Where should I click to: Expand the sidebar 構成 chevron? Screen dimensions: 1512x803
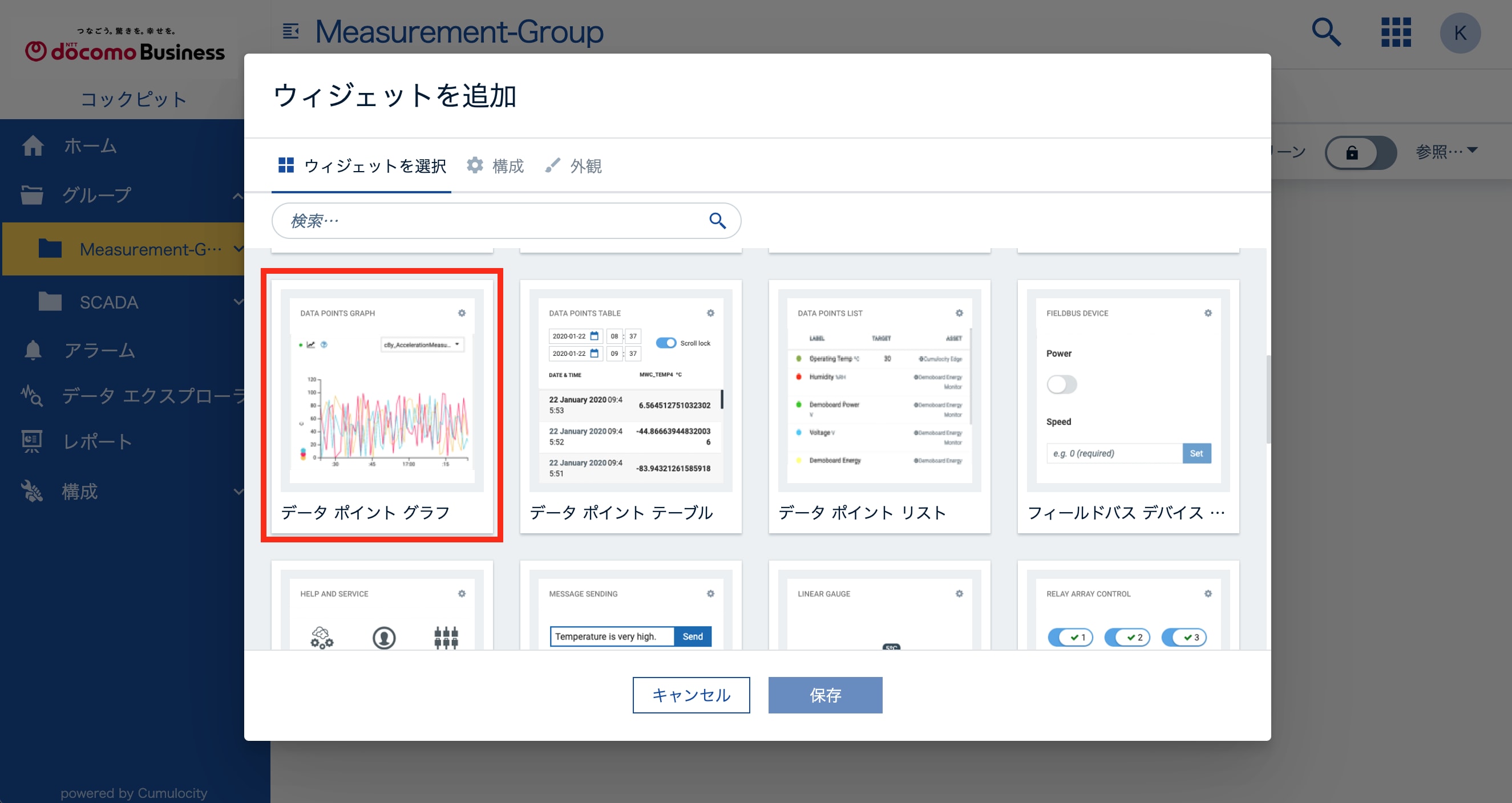[x=238, y=492]
